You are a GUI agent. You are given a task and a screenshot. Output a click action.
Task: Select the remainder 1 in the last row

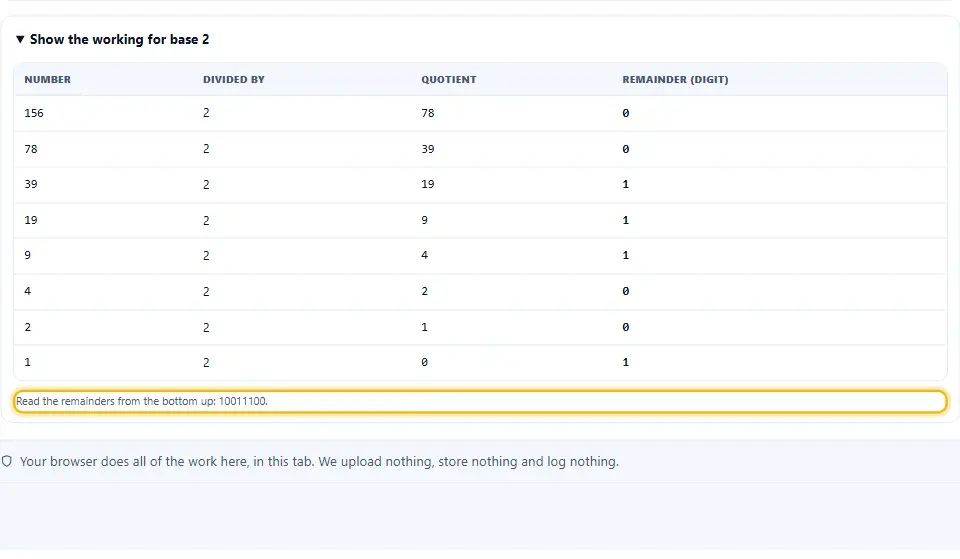coord(626,362)
